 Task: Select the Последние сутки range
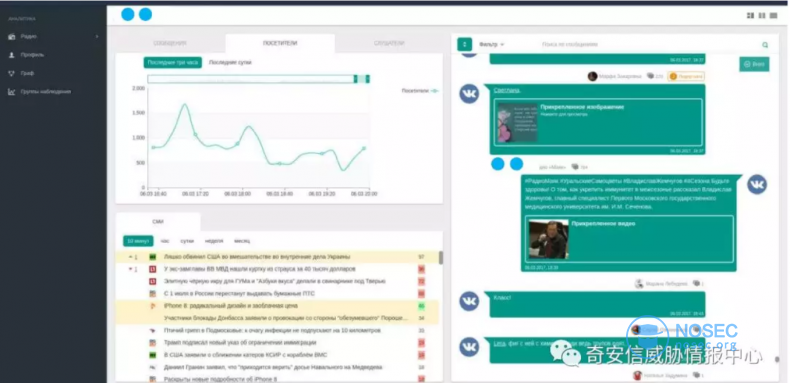230,62
